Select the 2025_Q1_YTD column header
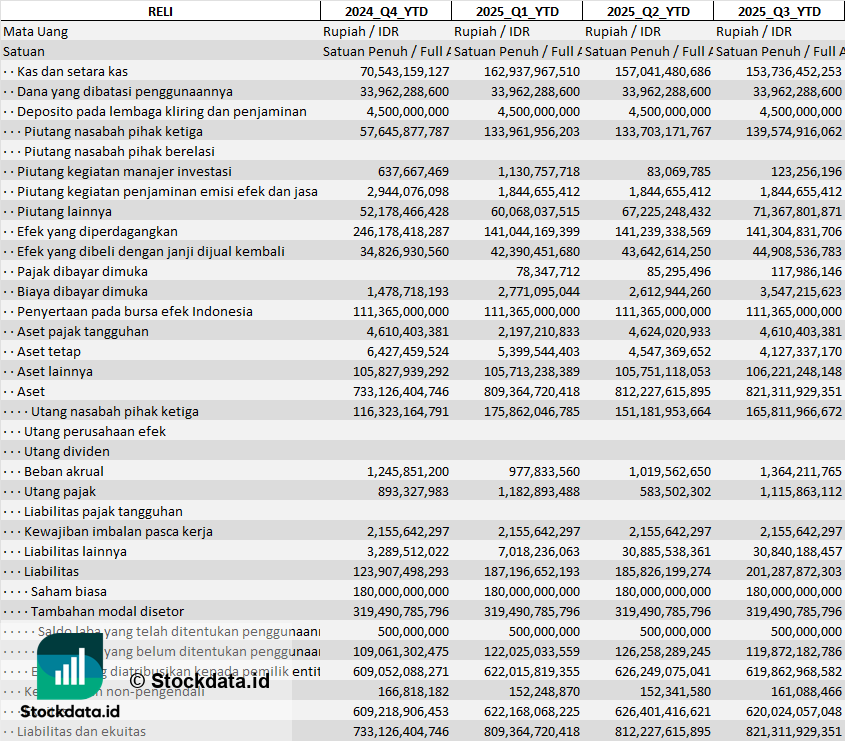 coord(516,11)
